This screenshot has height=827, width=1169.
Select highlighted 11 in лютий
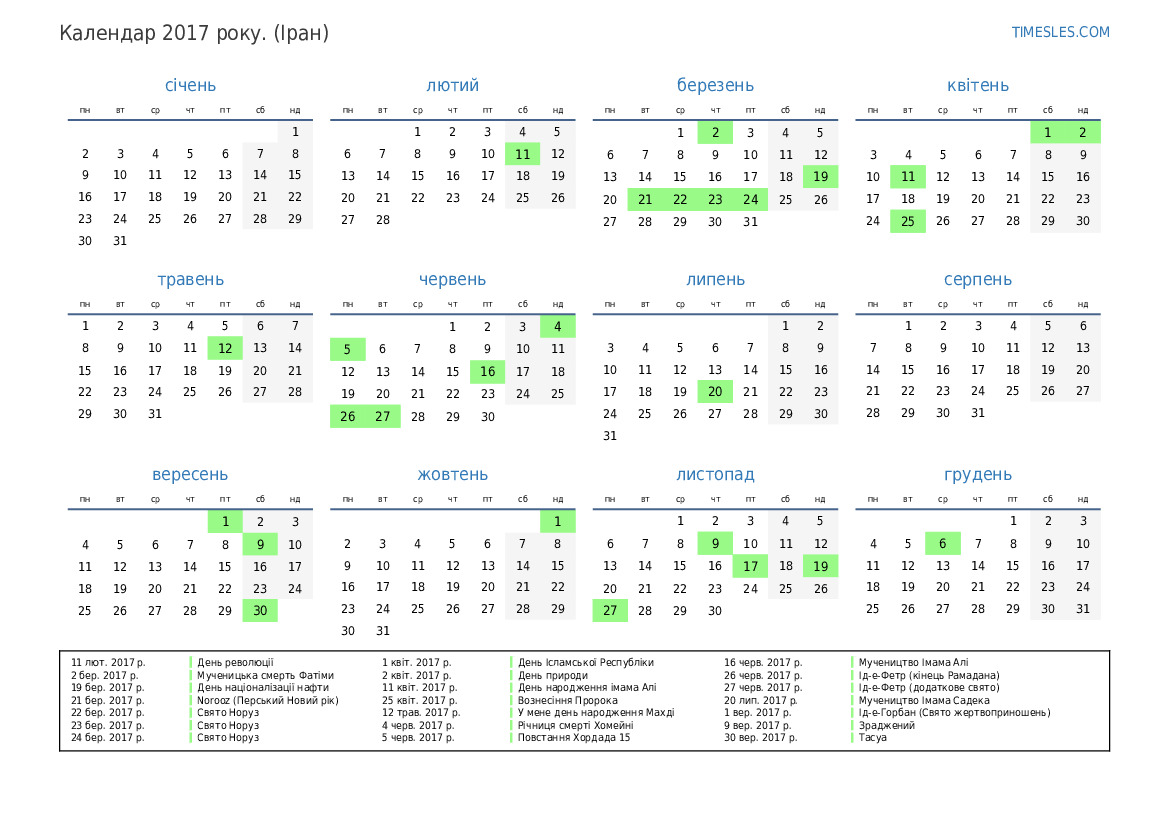[x=522, y=154]
